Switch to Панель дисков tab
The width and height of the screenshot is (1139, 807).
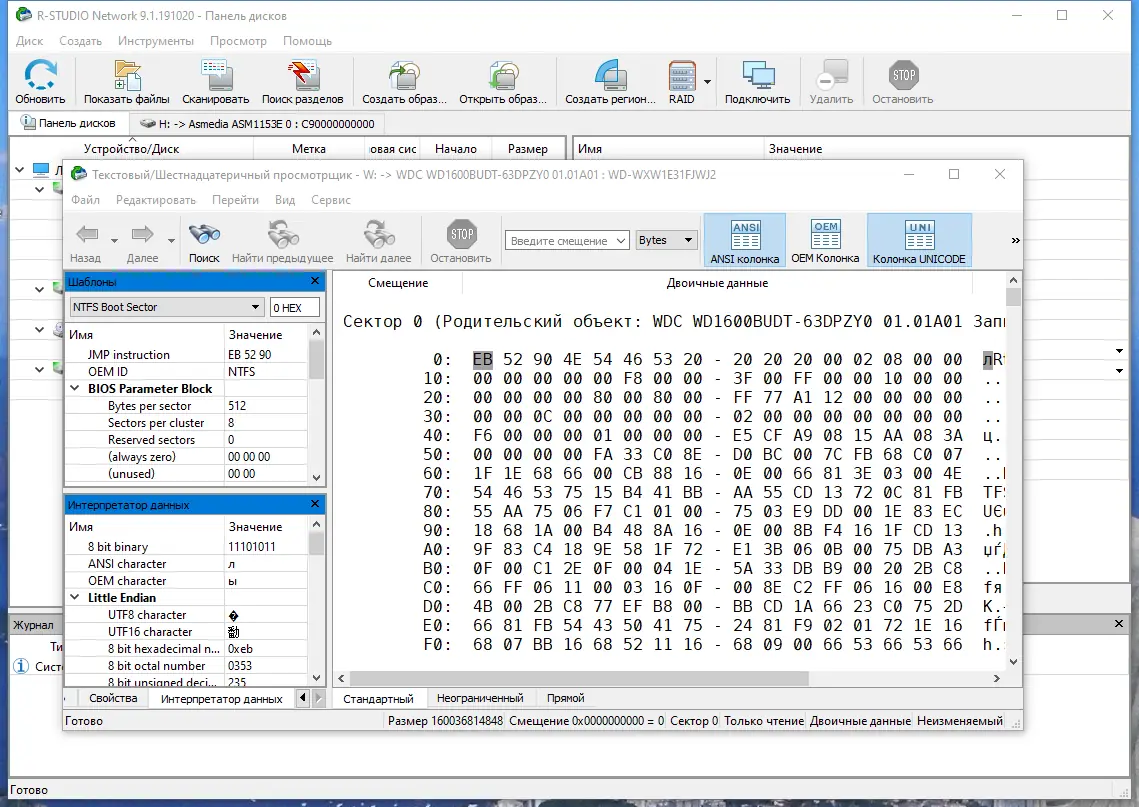point(70,123)
